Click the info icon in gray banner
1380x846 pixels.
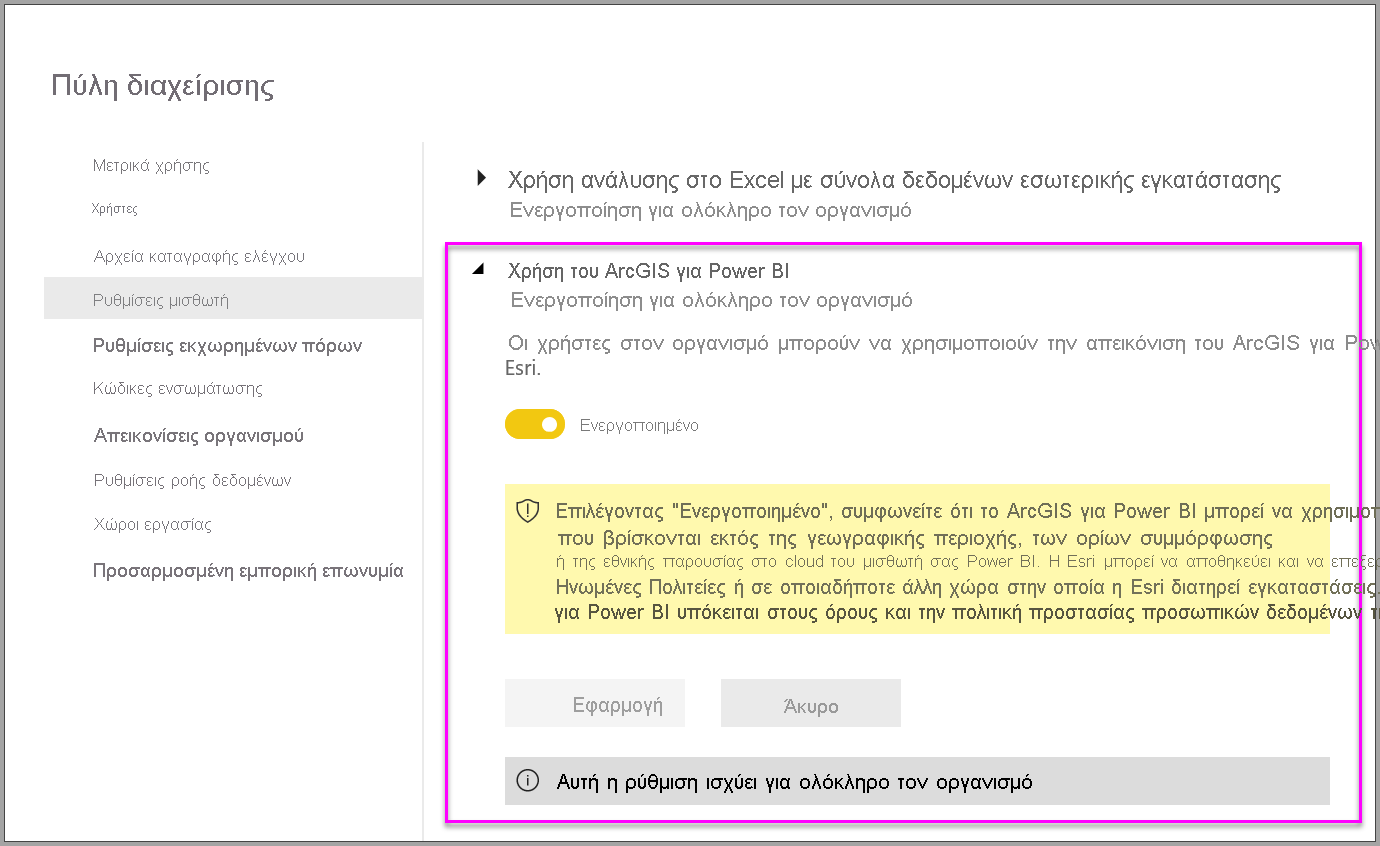click(x=527, y=781)
